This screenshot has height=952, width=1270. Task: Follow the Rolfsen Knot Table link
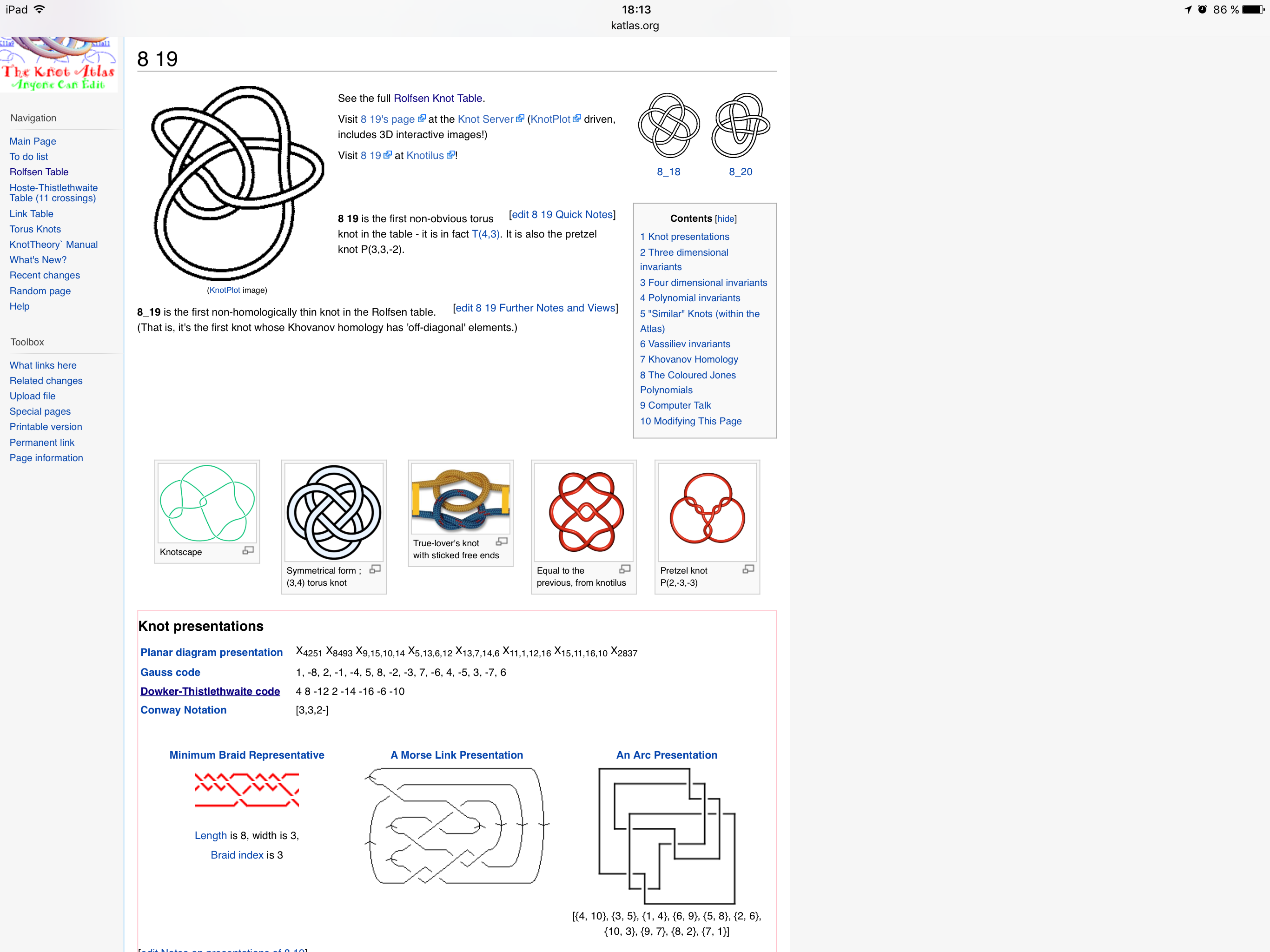[x=437, y=98]
